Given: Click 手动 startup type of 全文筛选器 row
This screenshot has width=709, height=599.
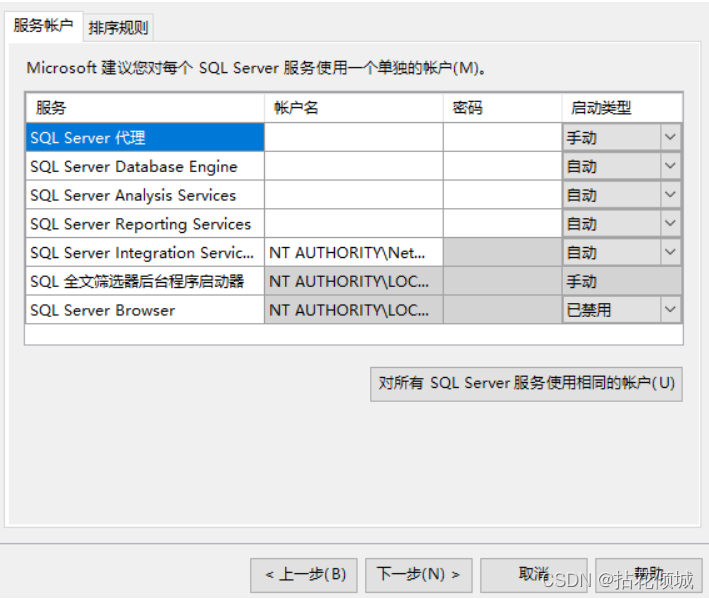Looking at the screenshot, I should tap(622, 281).
